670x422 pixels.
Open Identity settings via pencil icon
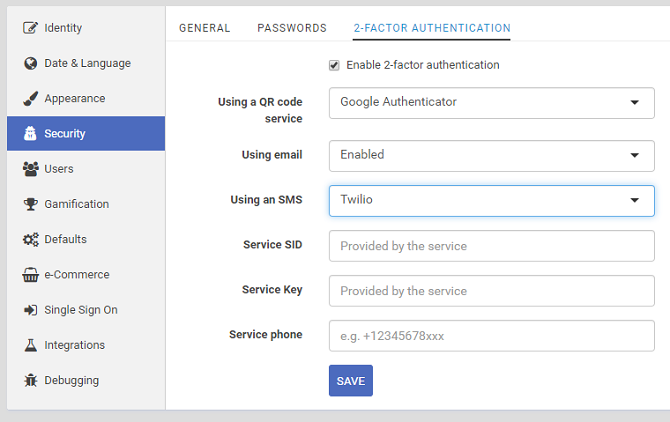[x=30, y=28]
